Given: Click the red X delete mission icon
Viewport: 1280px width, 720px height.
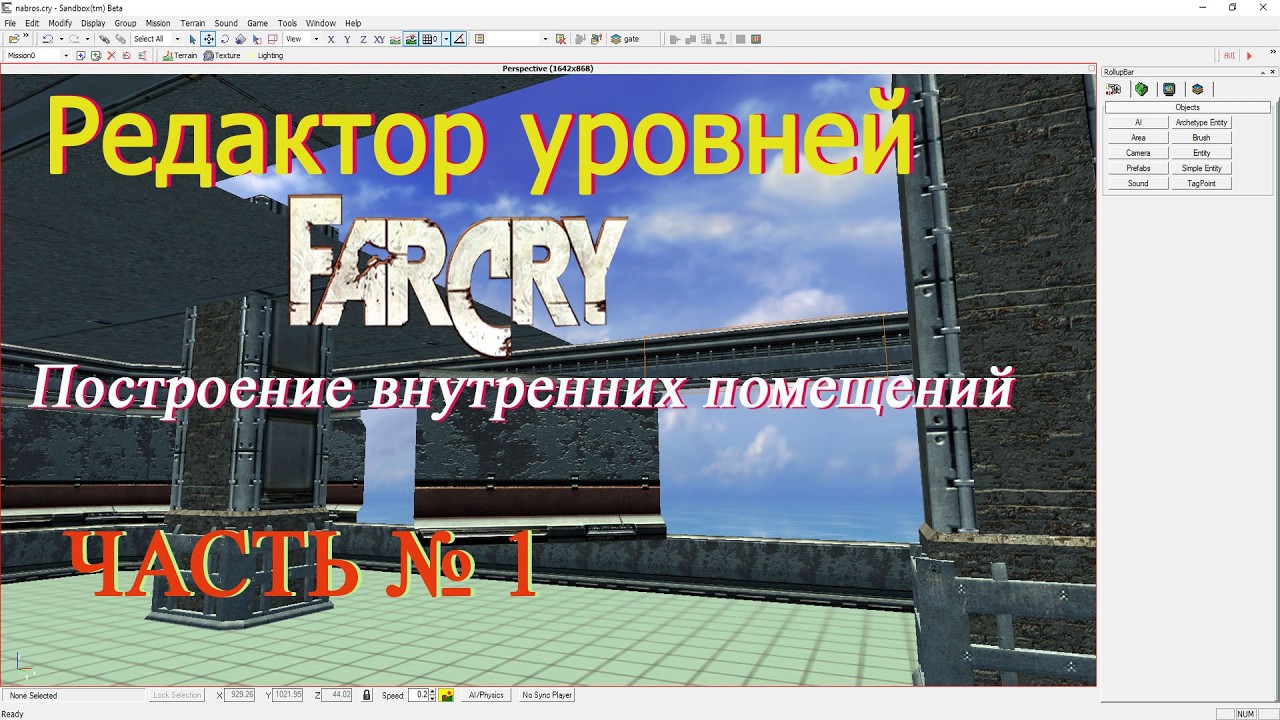Looking at the screenshot, I should (x=111, y=56).
